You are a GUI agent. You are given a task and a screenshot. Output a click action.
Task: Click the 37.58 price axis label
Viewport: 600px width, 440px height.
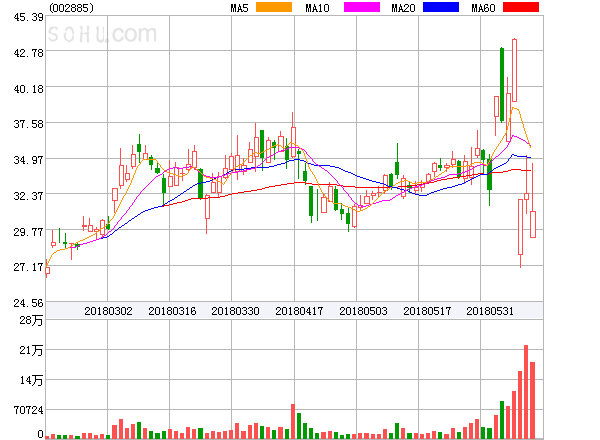[28, 124]
